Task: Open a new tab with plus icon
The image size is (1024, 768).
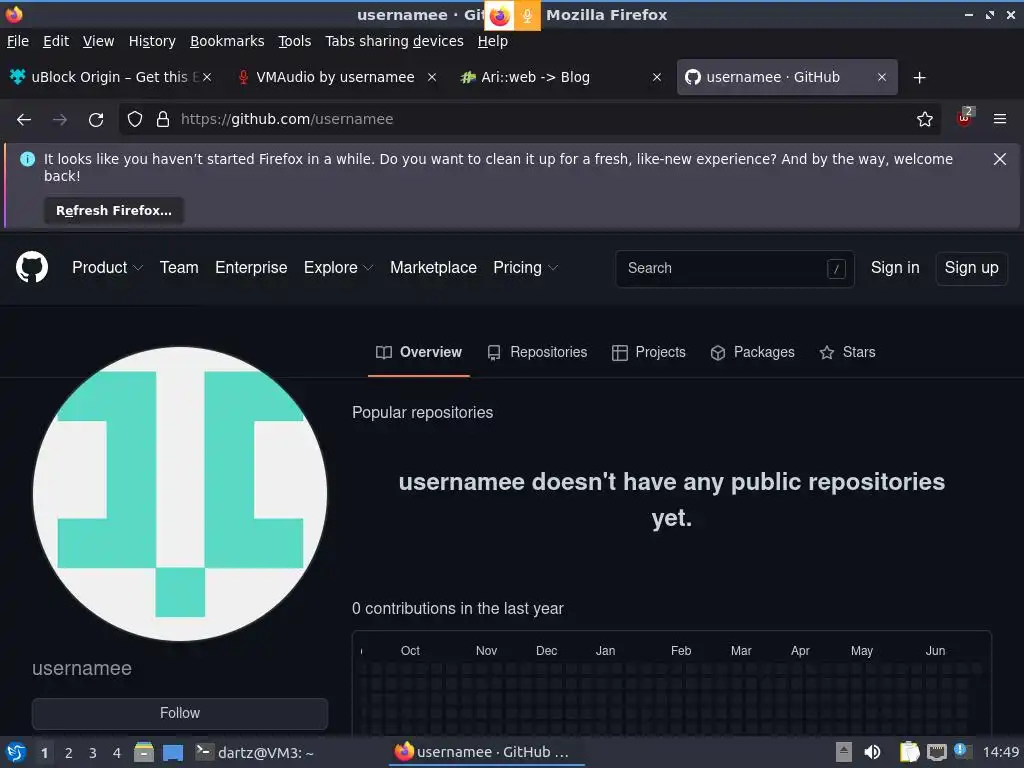Action: point(920,78)
